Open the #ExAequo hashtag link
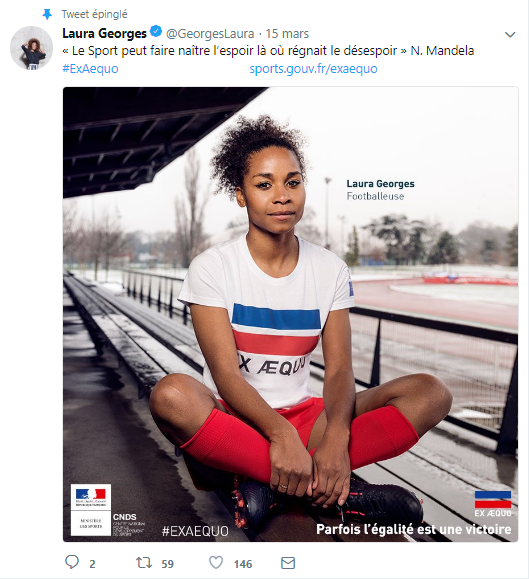This screenshot has width=529, height=579. click(90, 69)
